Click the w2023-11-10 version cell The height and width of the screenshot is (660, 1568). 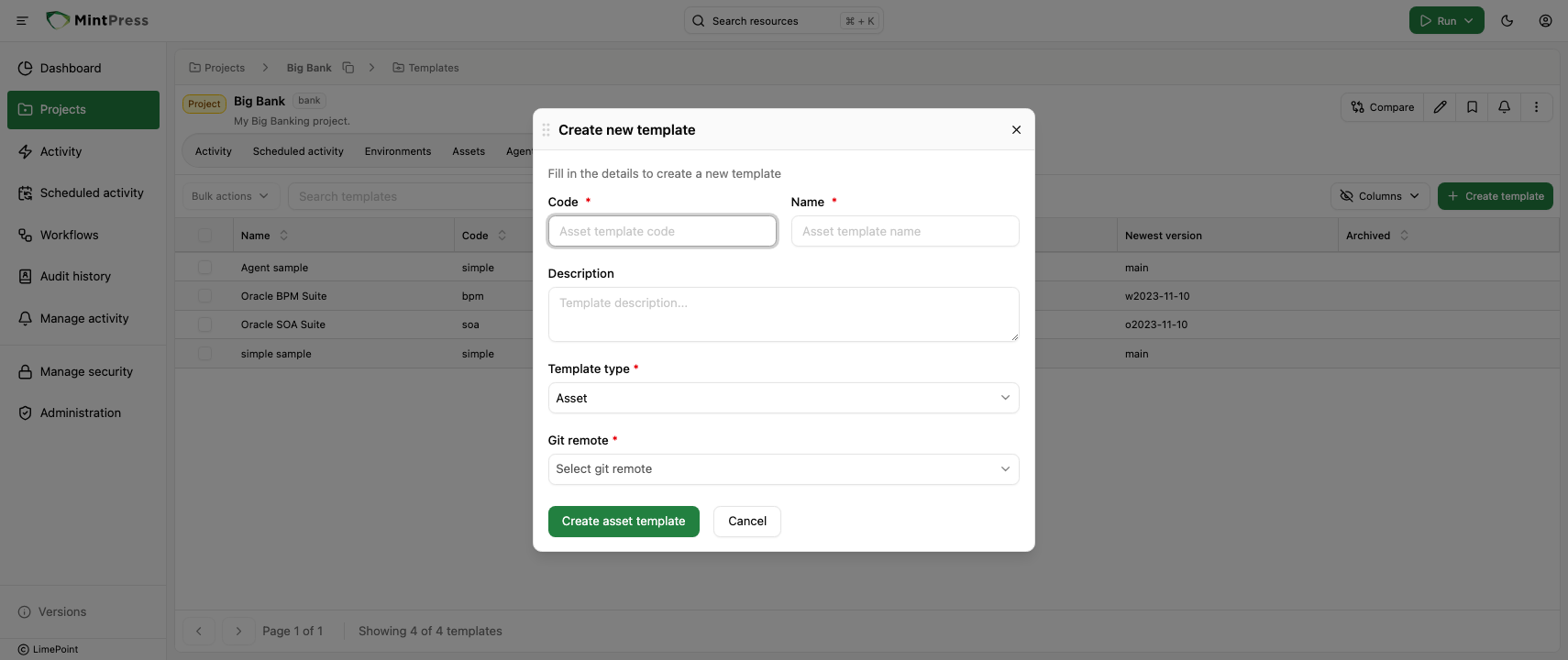(1157, 296)
